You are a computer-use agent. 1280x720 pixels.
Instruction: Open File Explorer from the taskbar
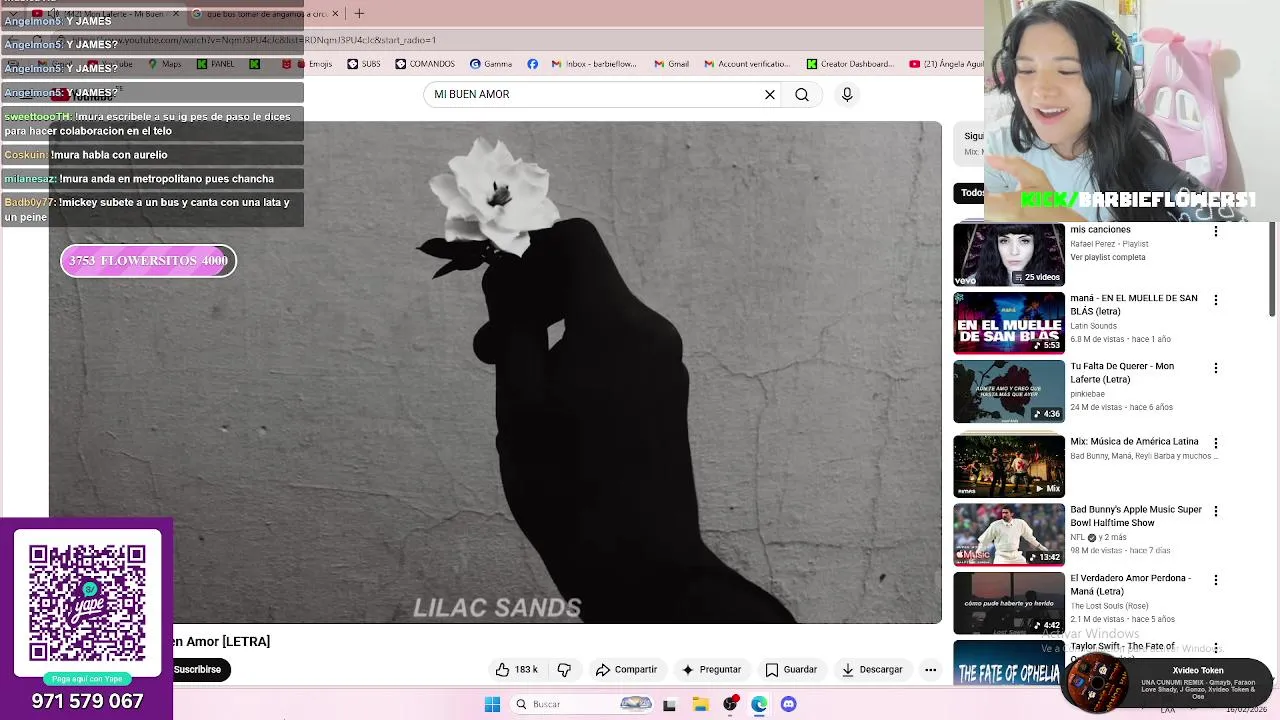click(x=700, y=704)
